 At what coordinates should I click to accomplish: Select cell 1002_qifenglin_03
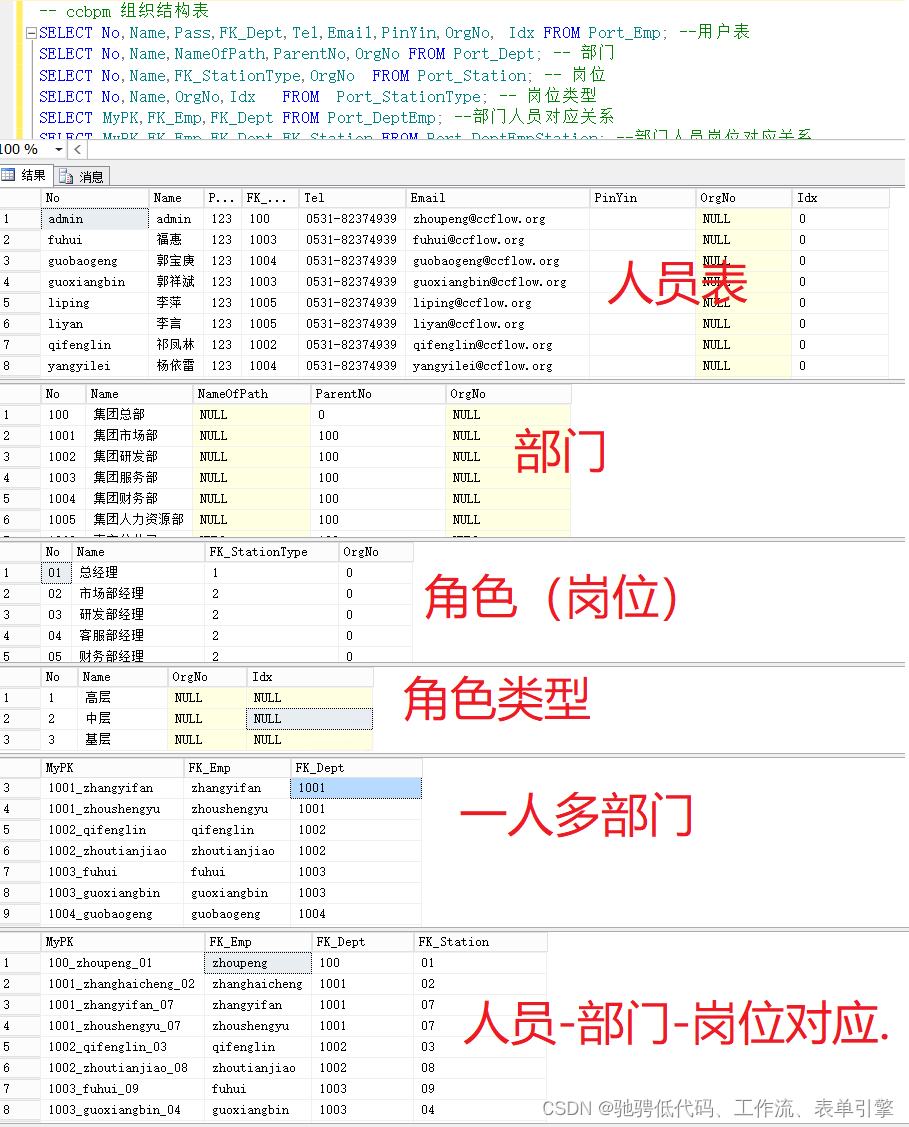click(x=123, y=1047)
